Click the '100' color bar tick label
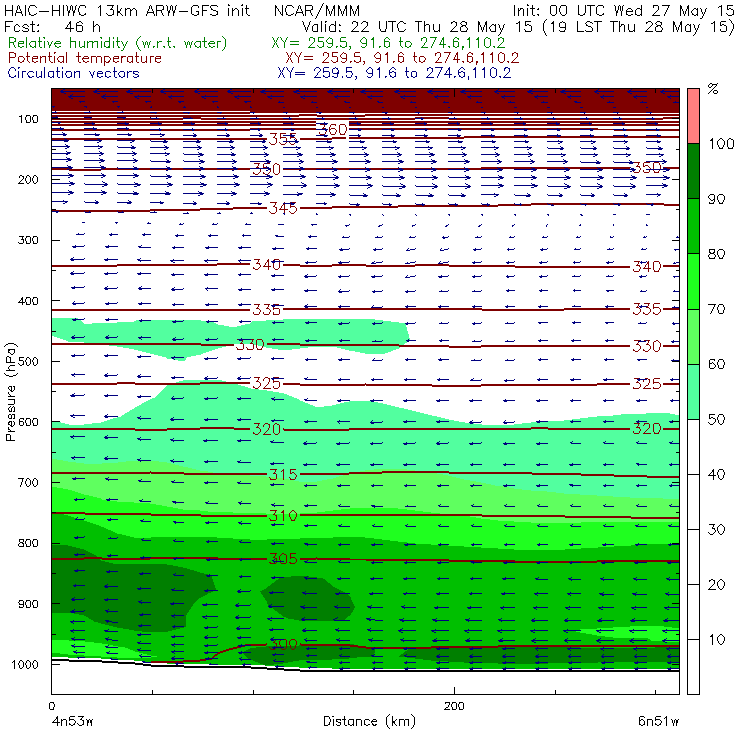This screenshot has width=740, height=740. point(721,144)
